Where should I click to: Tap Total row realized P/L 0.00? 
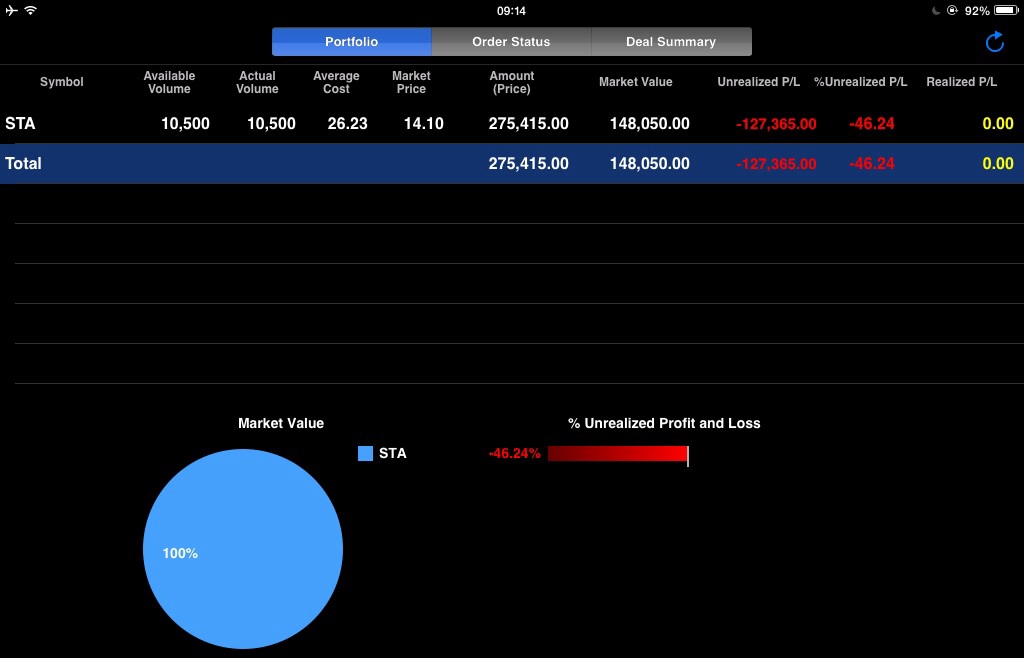pyautogui.click(x=998, y=163)
